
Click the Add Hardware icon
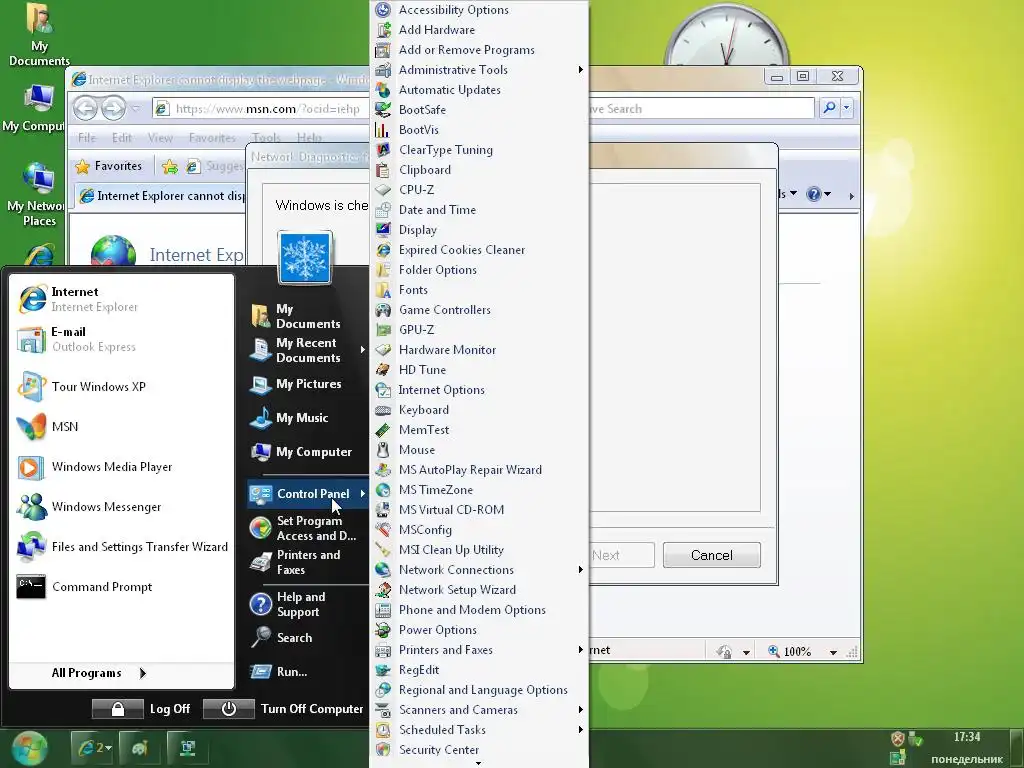tap(383, 30)
